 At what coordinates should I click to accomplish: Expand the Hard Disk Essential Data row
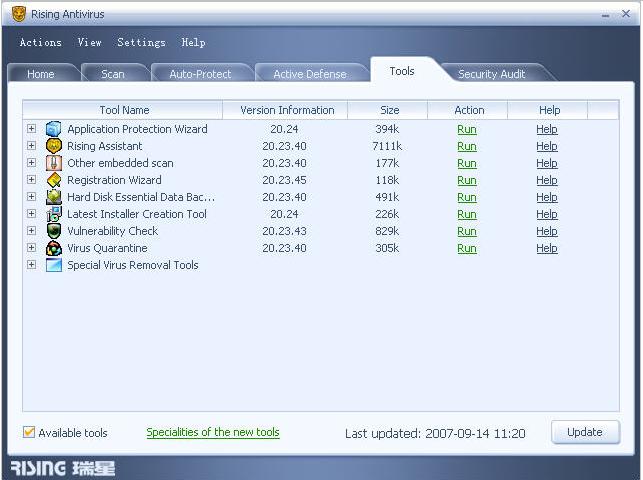[31, 197]
